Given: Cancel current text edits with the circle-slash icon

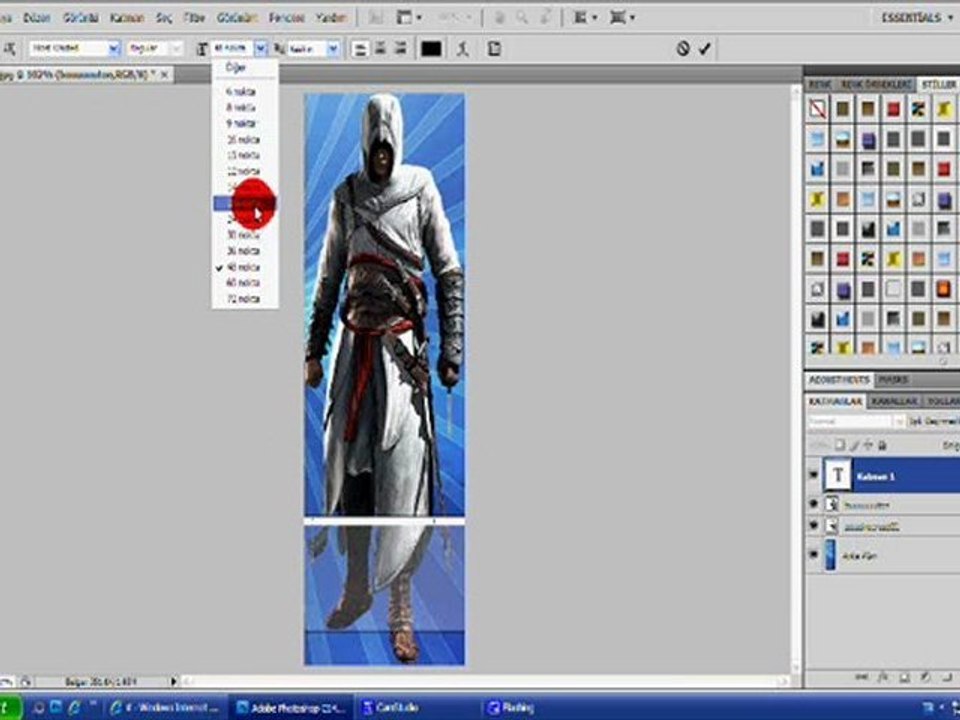Looking at the screenshot, I should click(x=683, y=48).
